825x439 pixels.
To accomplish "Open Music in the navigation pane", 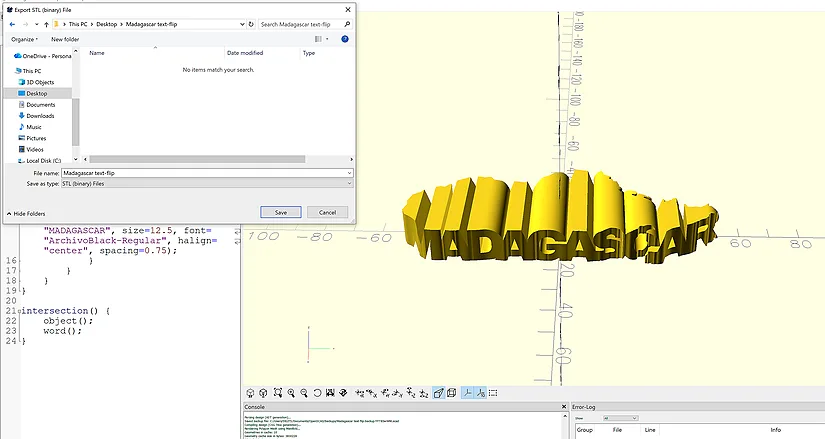I will point(30,127).
